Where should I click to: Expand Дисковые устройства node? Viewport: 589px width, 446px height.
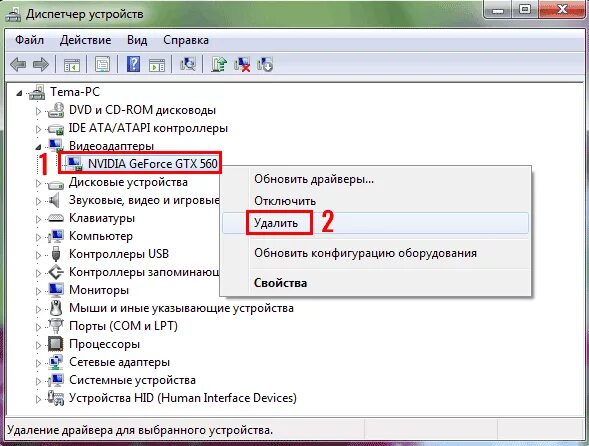pyautogui.click(x=38, y=183)
